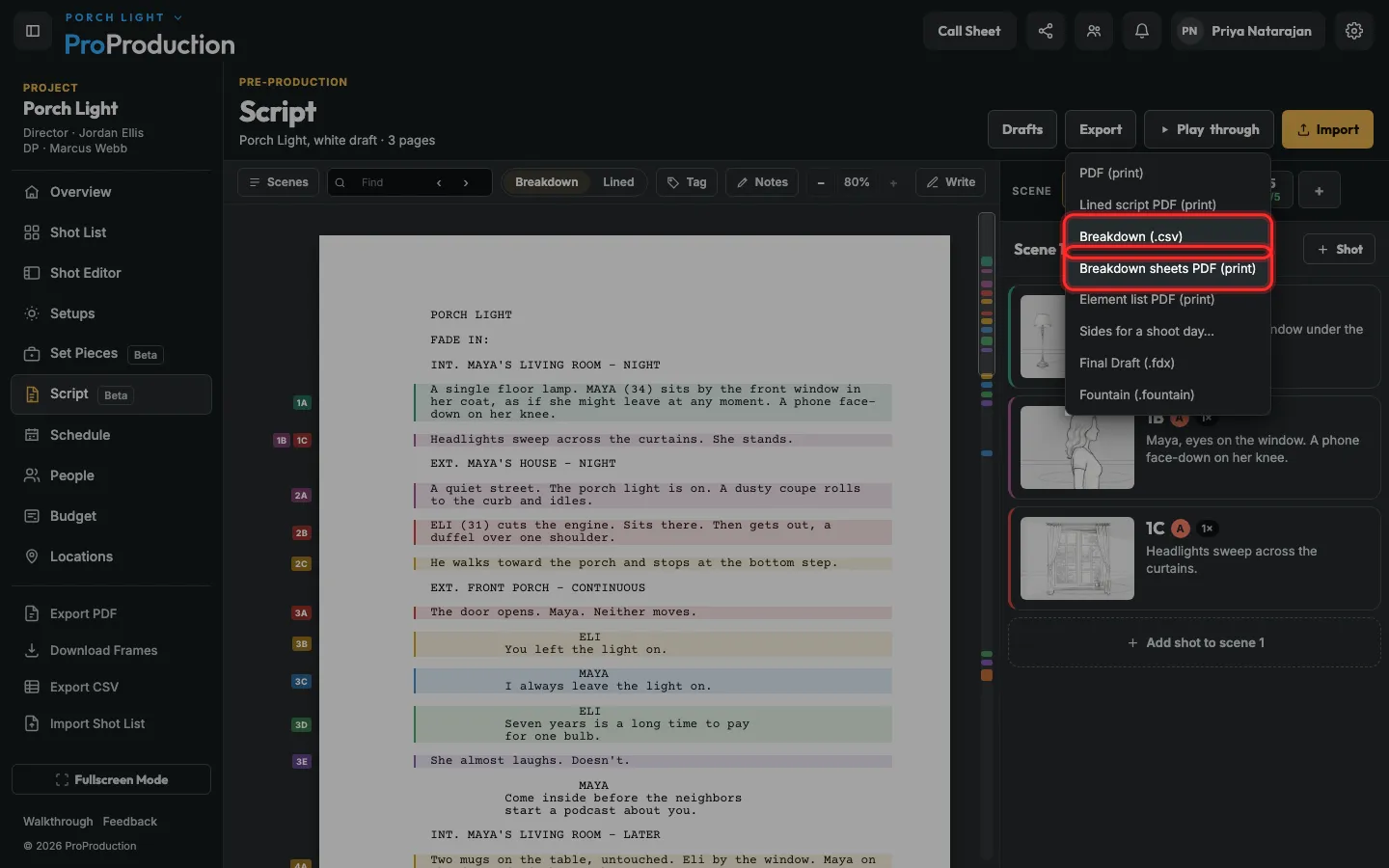Expand the Porch Light project switcher
Viewport: 1389px width, 868px height.
[123, 17]
